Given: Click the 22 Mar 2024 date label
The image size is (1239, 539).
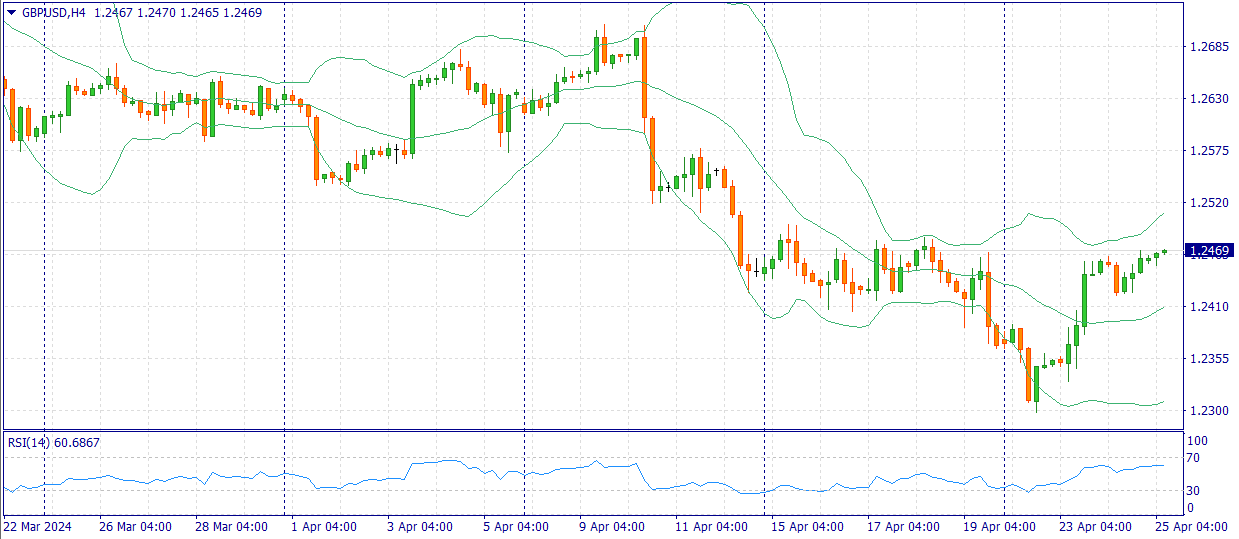Looking at the screenshot, I should [38, 527].
